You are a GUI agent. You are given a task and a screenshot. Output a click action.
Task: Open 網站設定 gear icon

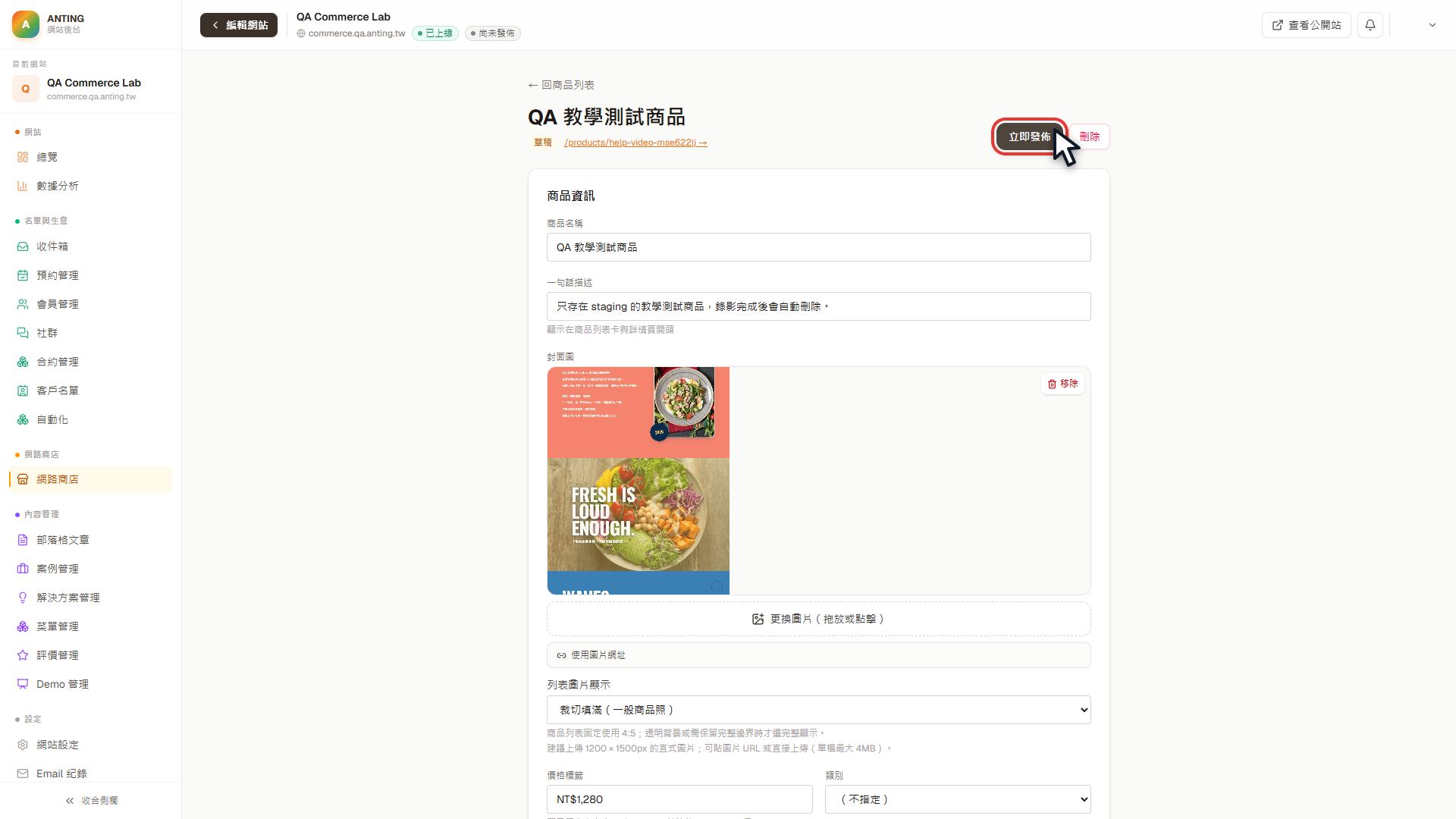(x=23, y=745)
